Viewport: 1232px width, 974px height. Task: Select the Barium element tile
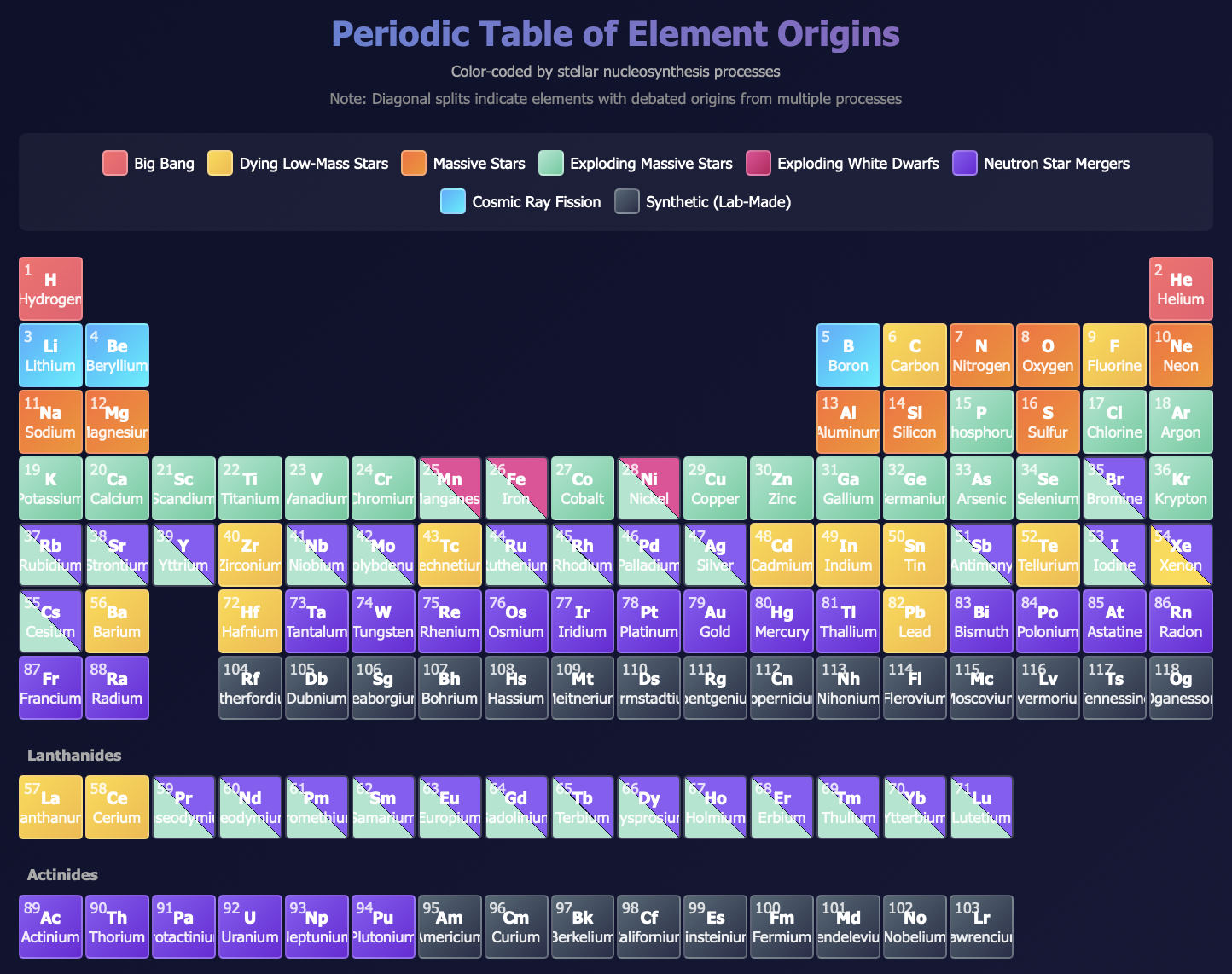pos(118,622)
